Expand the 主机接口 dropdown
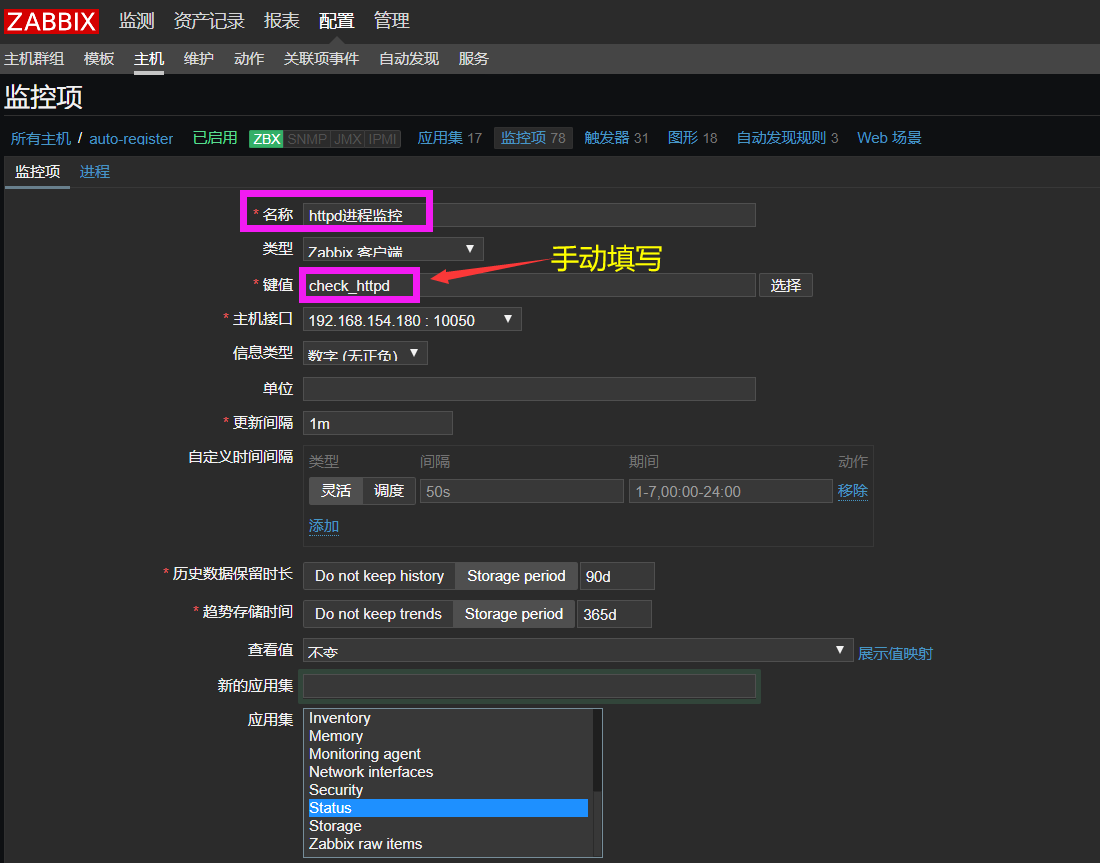 [412, 320]
